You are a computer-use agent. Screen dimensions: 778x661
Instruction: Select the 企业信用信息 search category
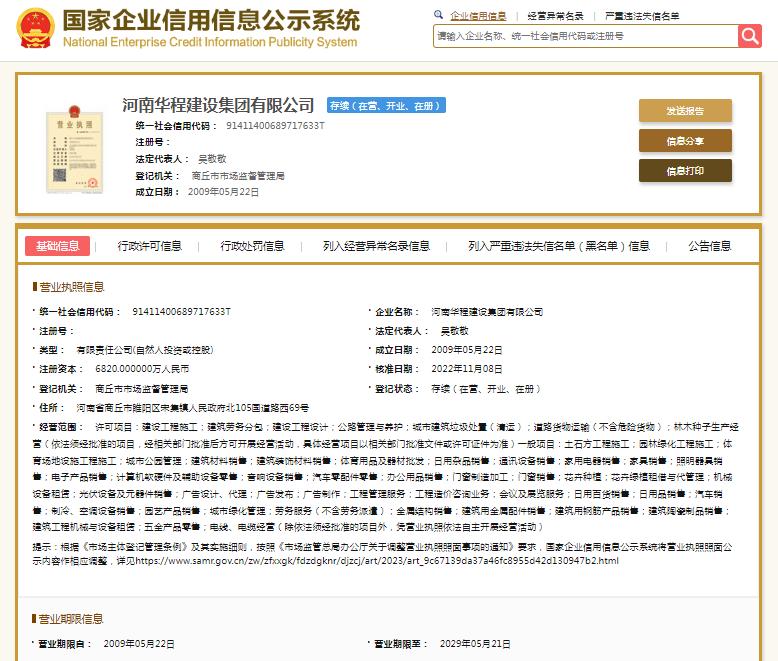pyautogui.click(x=478, y=16)
